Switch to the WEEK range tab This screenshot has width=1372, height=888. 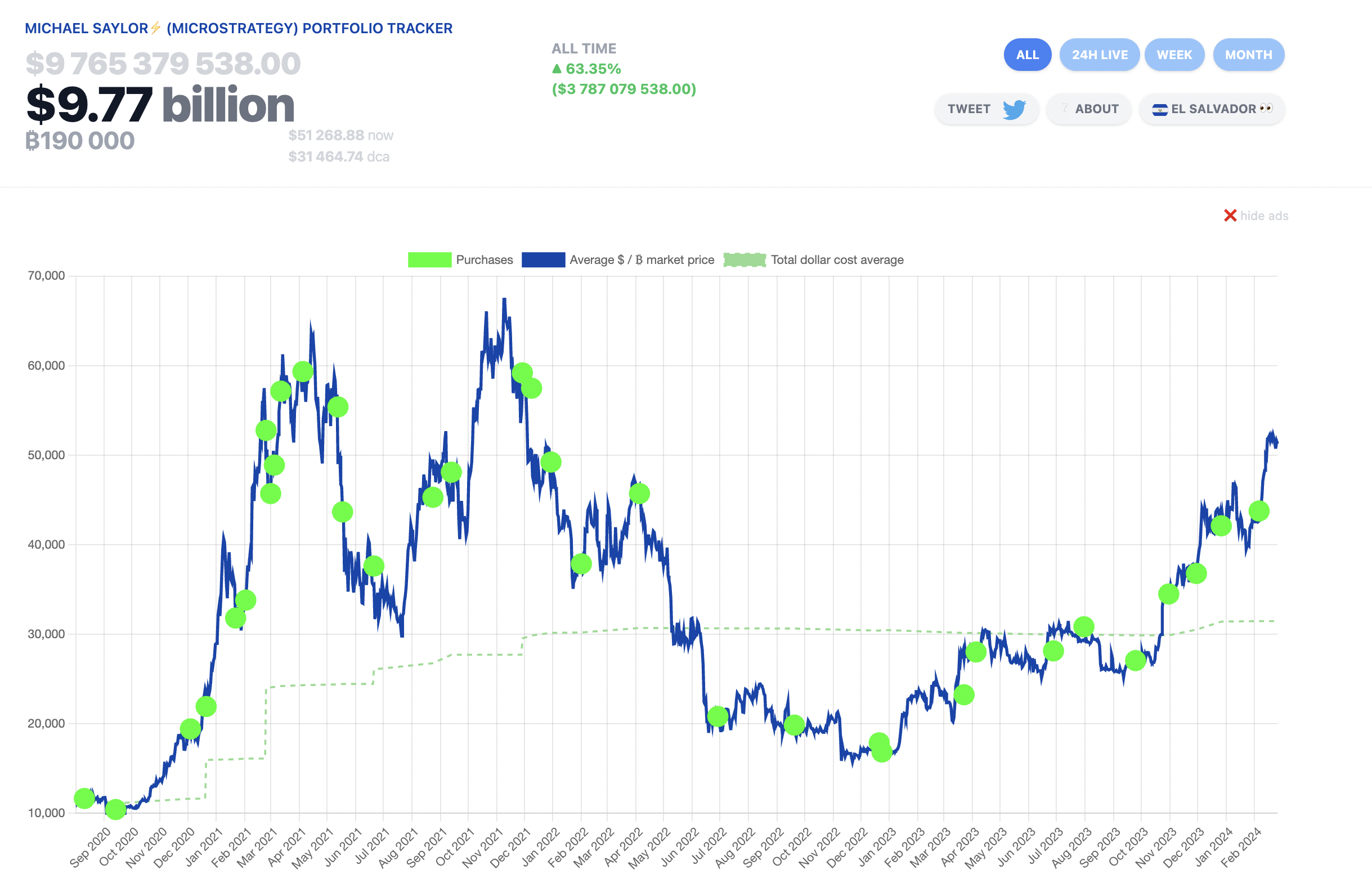tap(1174, 55)
